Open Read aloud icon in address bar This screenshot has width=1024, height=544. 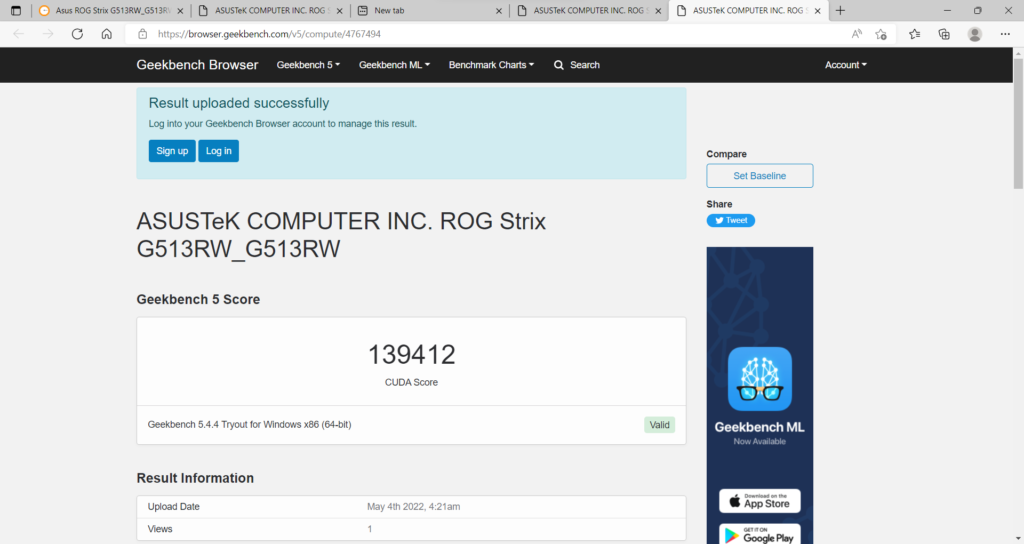[856, 34]
